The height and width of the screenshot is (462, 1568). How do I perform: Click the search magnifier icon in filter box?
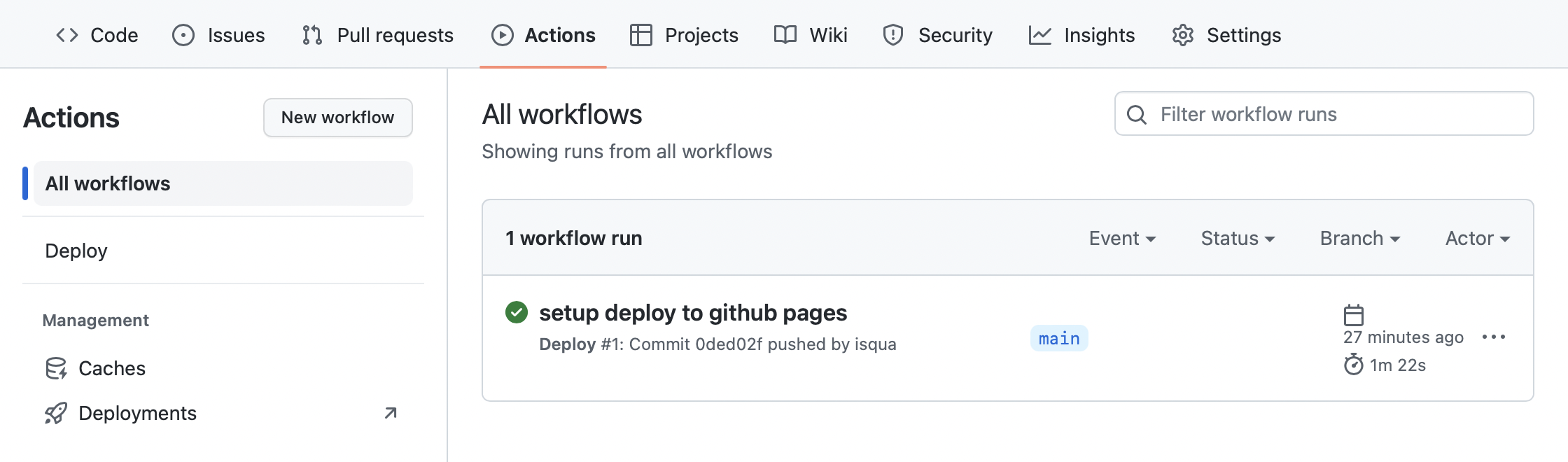(x=1137, y=114)
